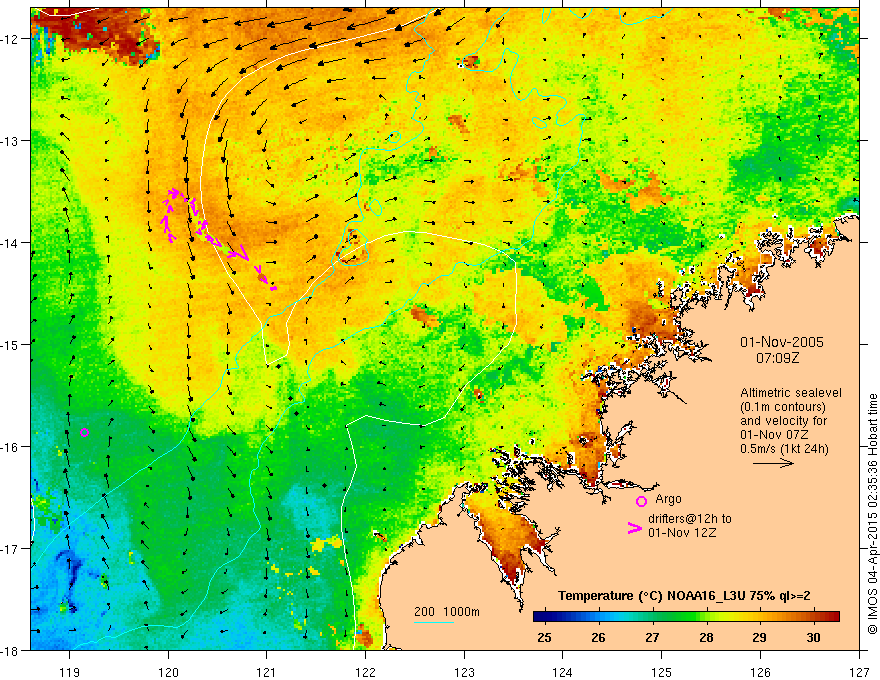Click the '-13' latitude axis label
The width and height of the screenshot is (880, 680).
[x=11, y=140]
